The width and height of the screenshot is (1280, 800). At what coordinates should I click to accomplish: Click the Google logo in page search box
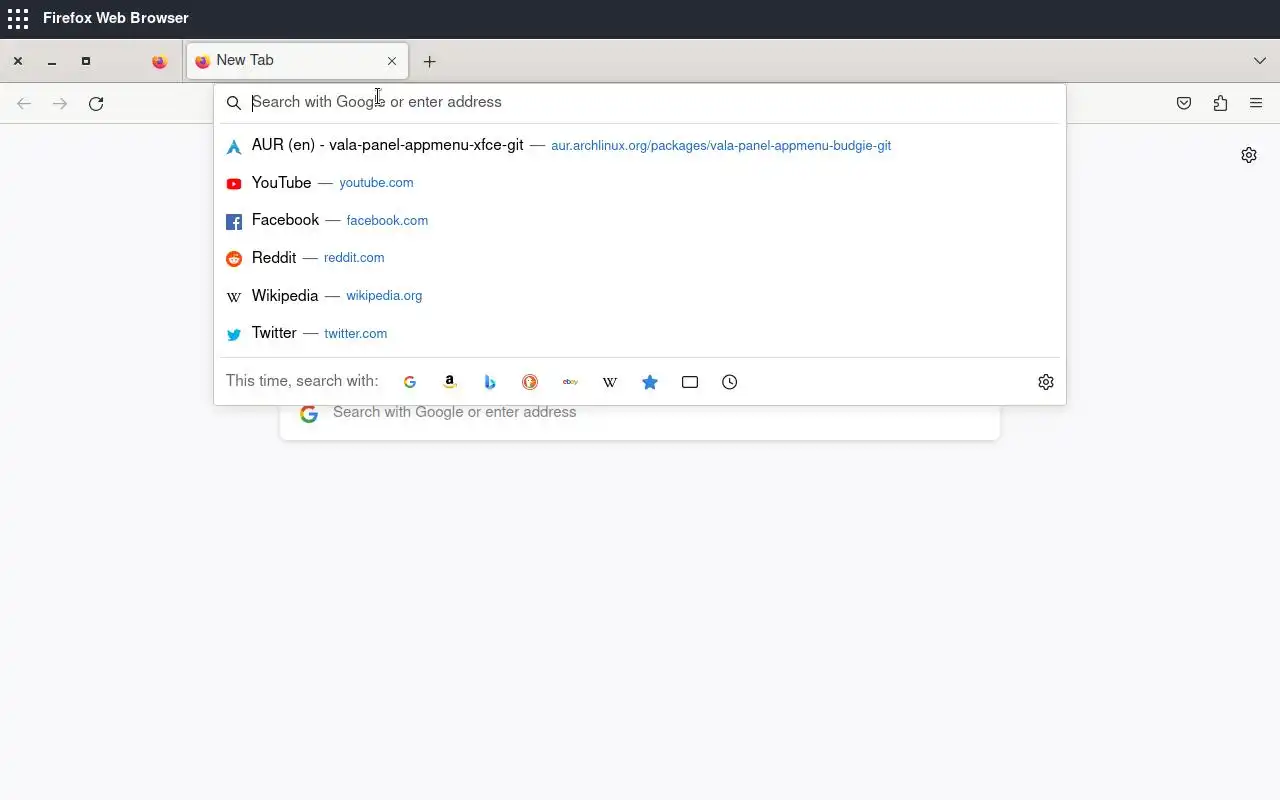pyautogui.click(x=309, y=413)
